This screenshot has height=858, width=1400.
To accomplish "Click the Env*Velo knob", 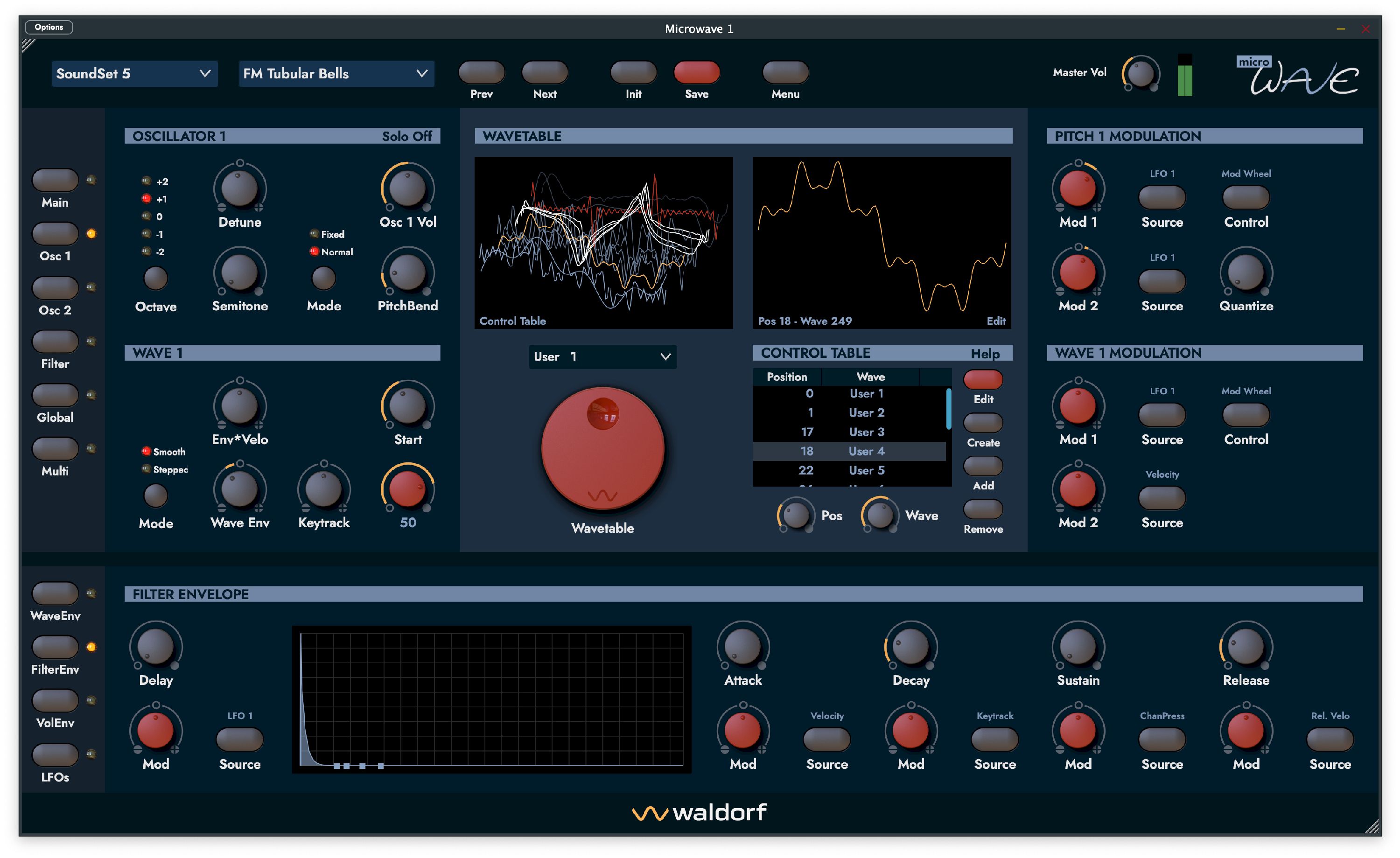I will pyautogui.click(x=240, y=406).
